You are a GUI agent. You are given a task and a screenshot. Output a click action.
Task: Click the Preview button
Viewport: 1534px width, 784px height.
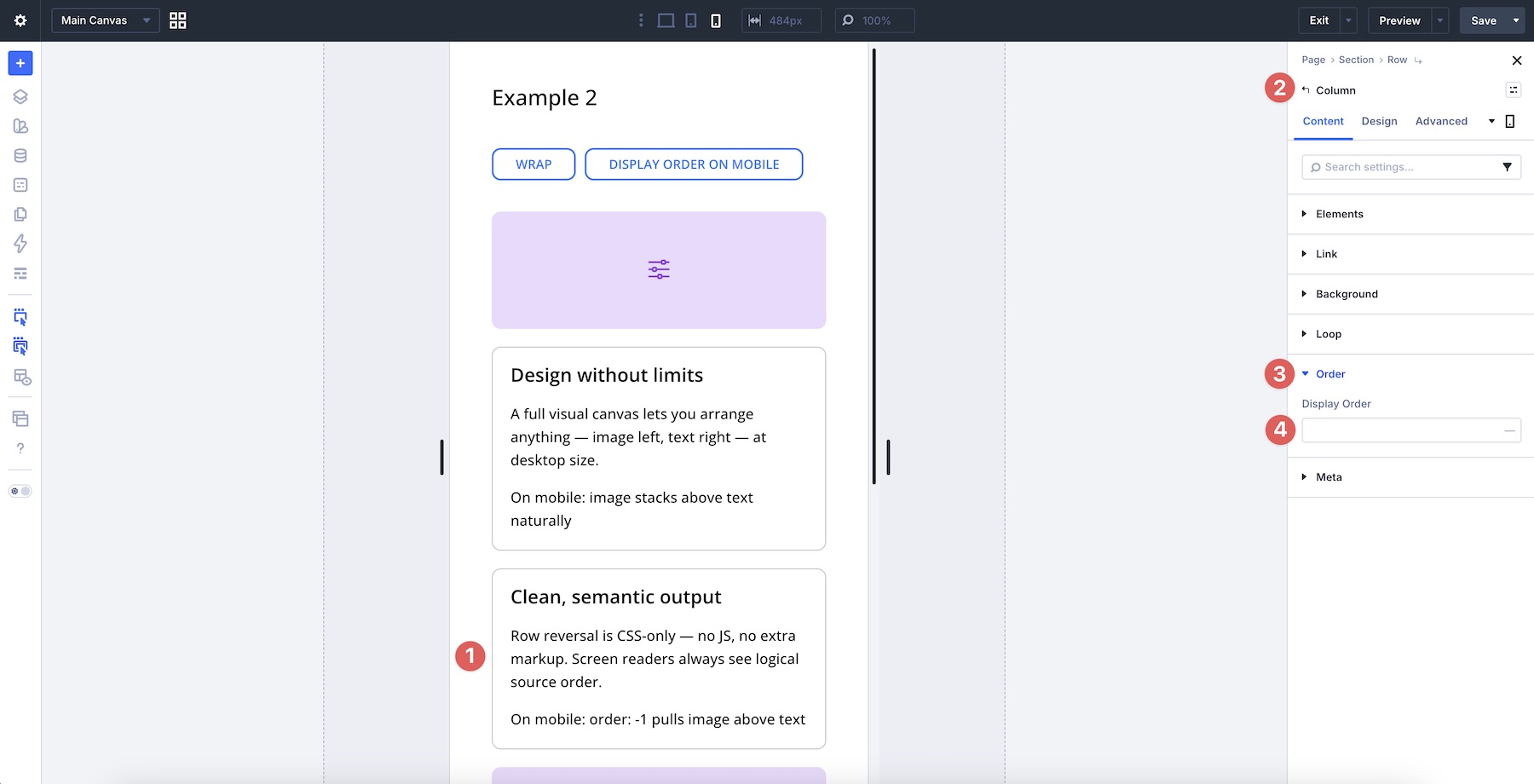pyautogui.click(x=1399, y=20)
